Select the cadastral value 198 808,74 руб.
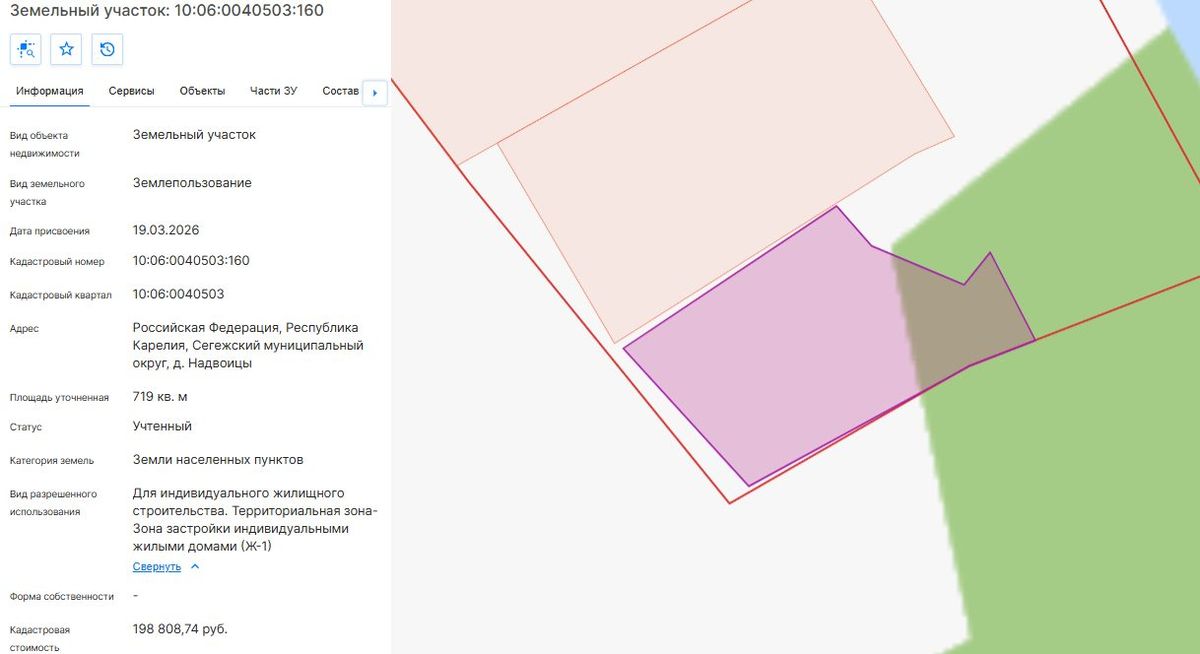Viewport: 1200px width, 654px height. (x=180, y=629)
